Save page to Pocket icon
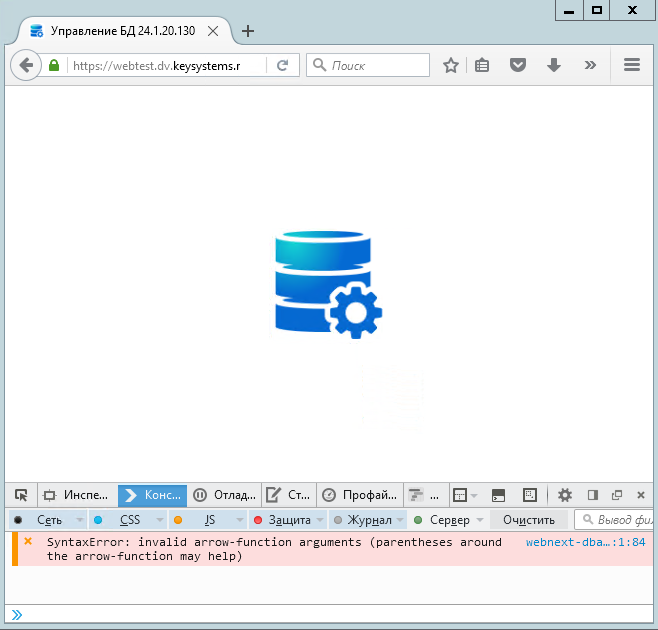Viewport: 658px width, 630px height. [518, 65]
